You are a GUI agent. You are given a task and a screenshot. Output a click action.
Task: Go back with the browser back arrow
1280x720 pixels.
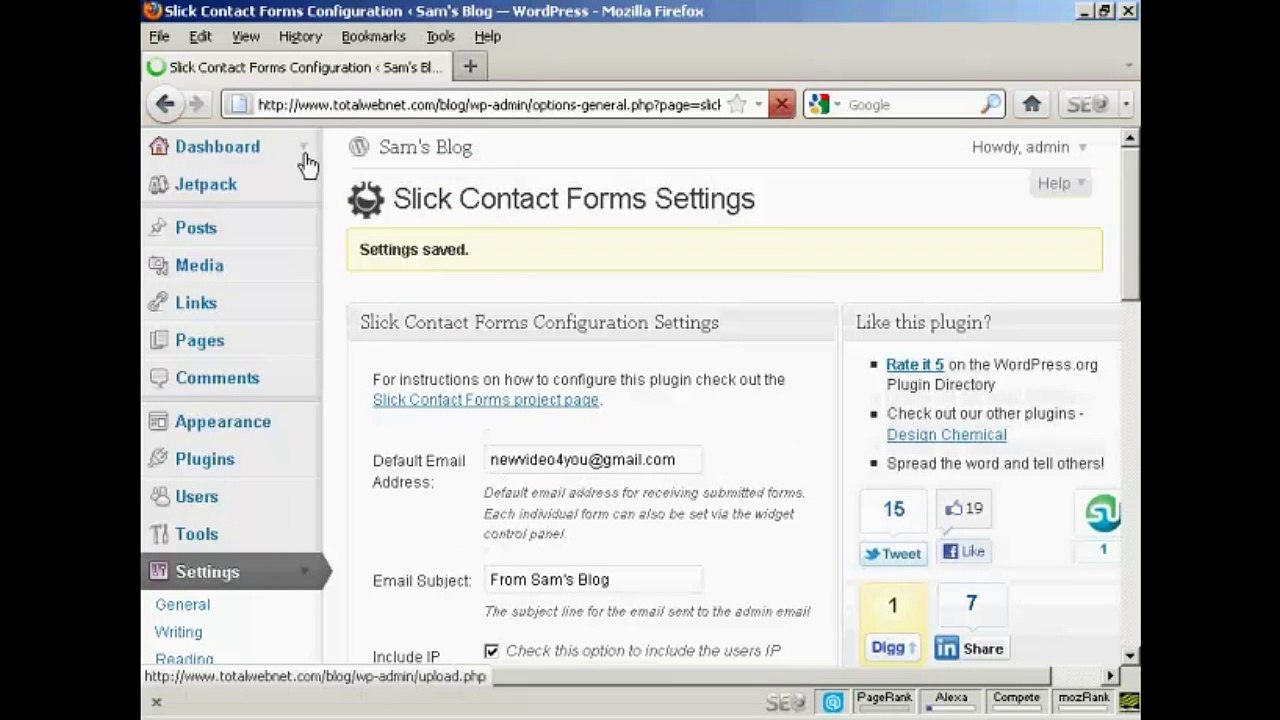(x=165, y=104)
